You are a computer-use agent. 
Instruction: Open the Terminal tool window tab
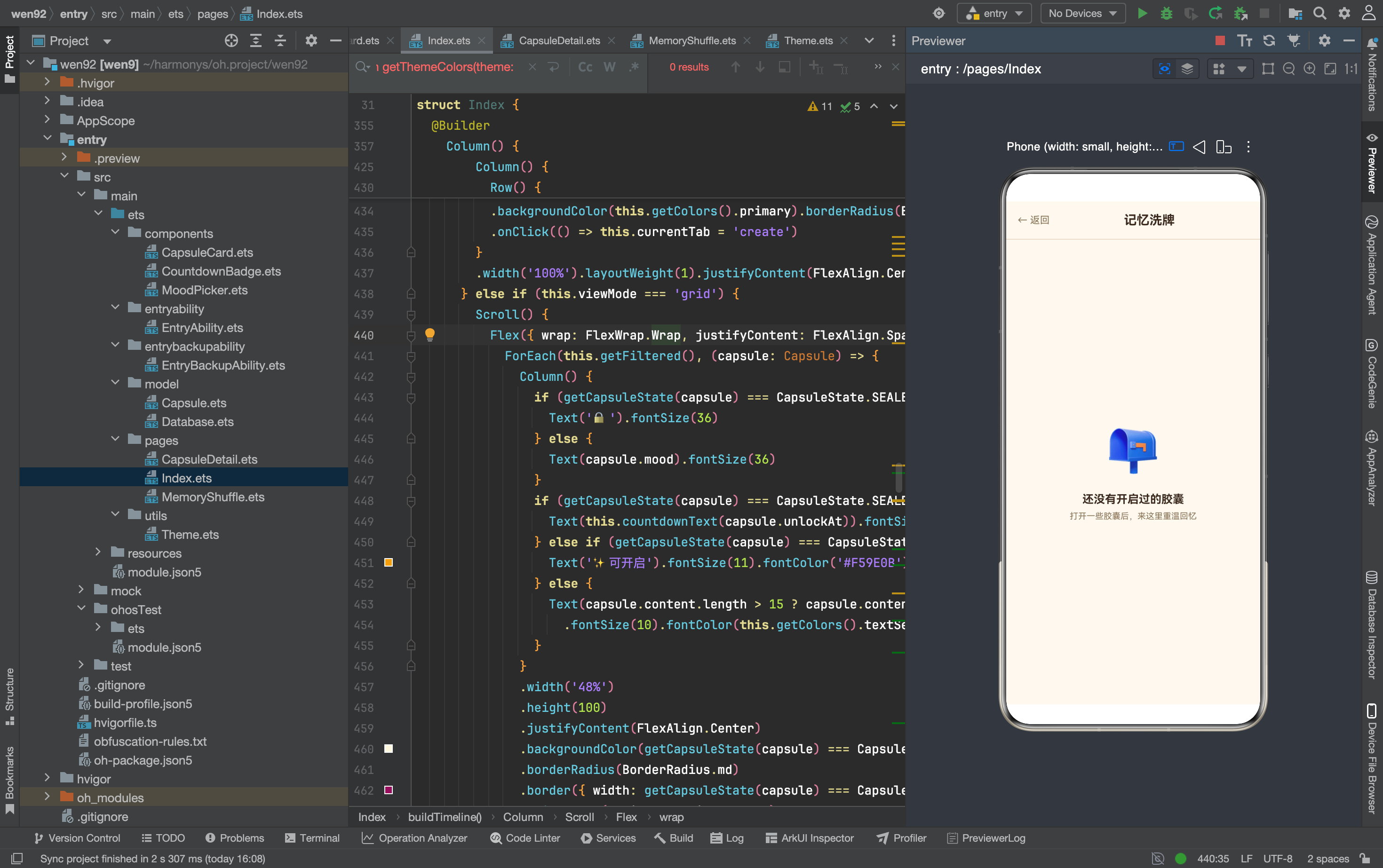312,838
